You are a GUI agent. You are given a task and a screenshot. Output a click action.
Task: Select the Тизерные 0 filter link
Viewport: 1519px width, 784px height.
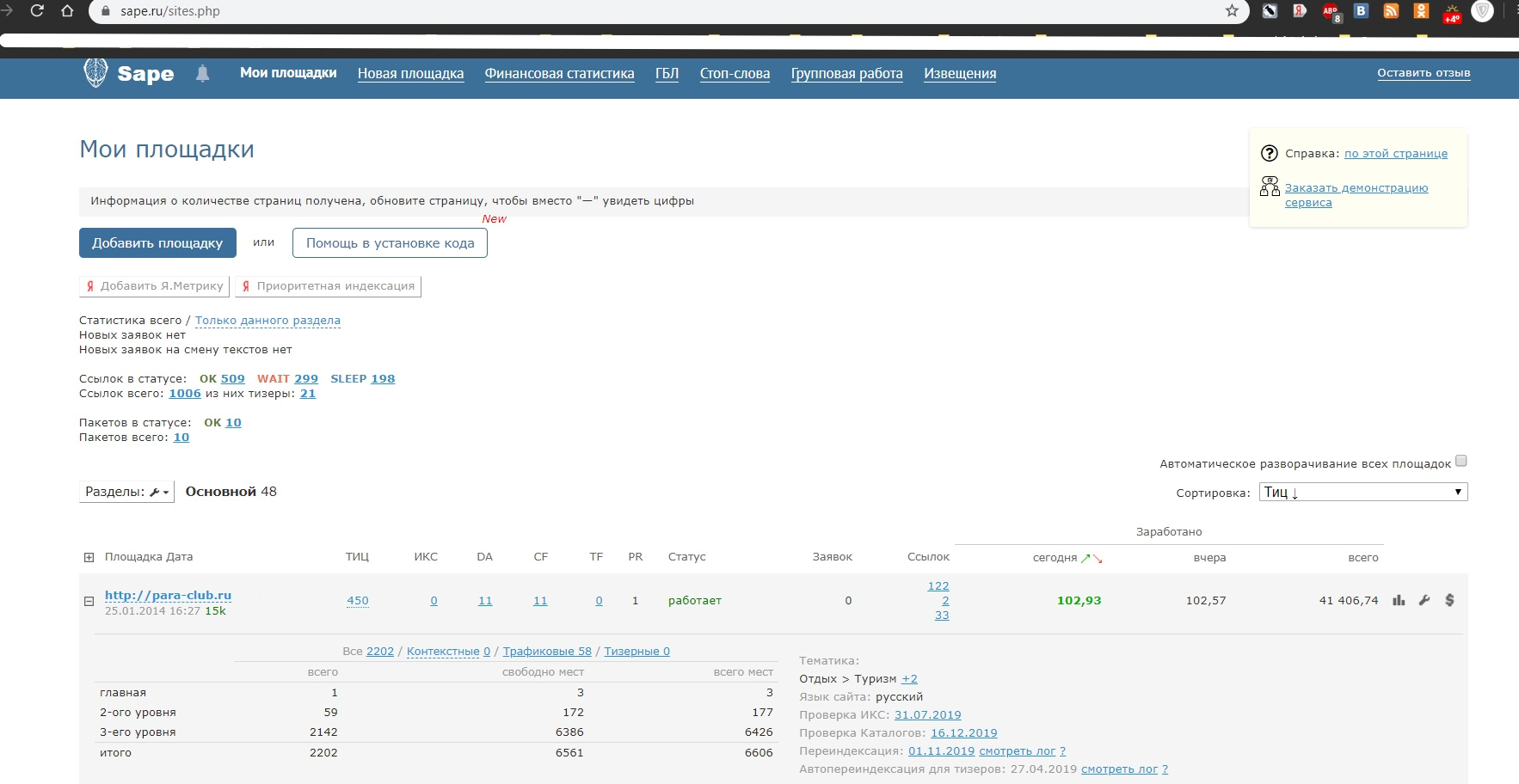click(x=637, y=652)
